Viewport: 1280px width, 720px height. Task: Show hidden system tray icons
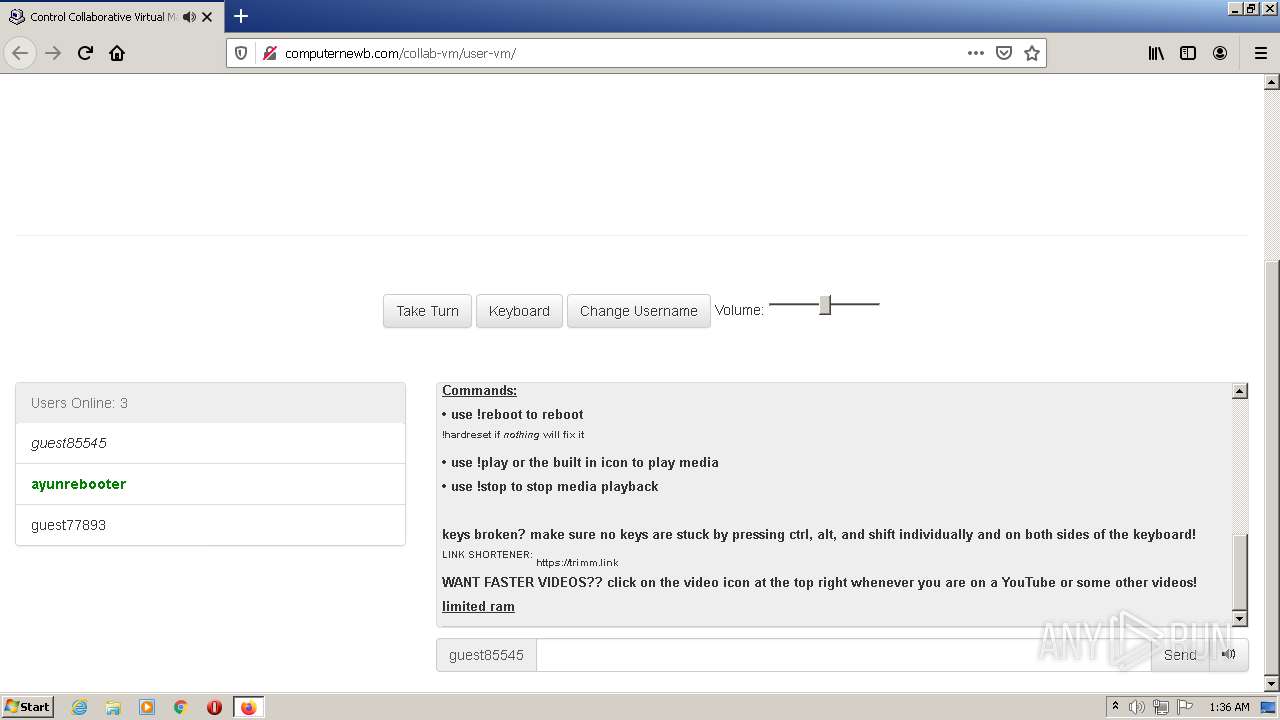coord(1115,707)
